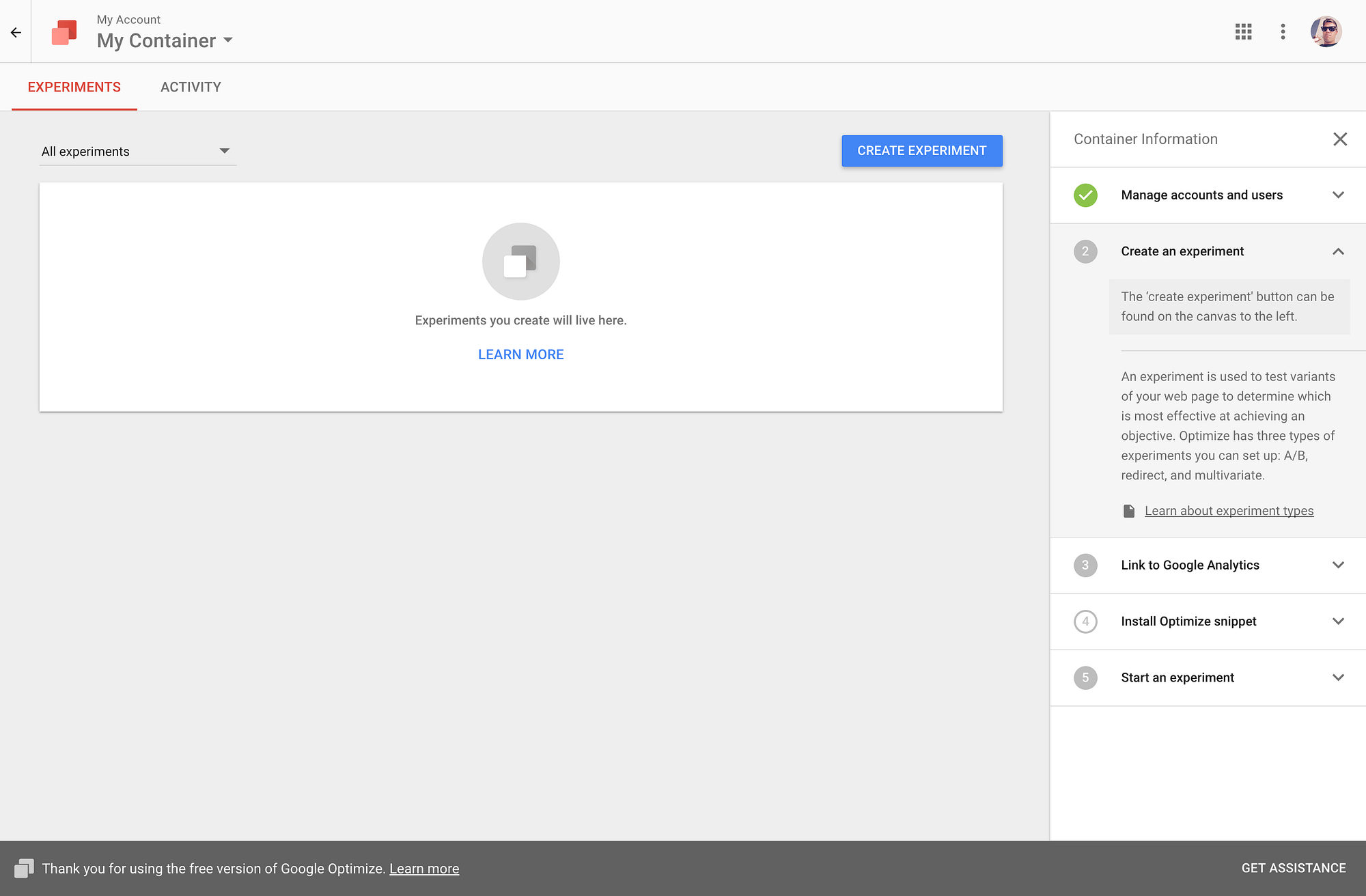Click the user profile avatar

[1326, 31]
